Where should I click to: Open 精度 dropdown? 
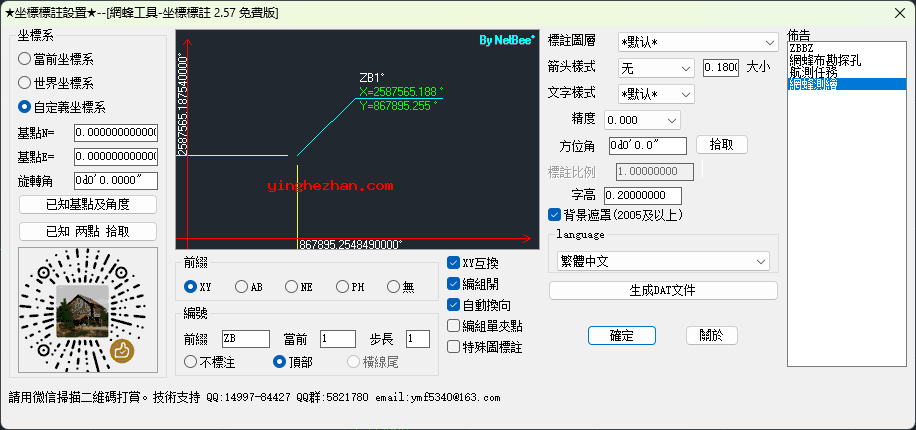[643, 120]
